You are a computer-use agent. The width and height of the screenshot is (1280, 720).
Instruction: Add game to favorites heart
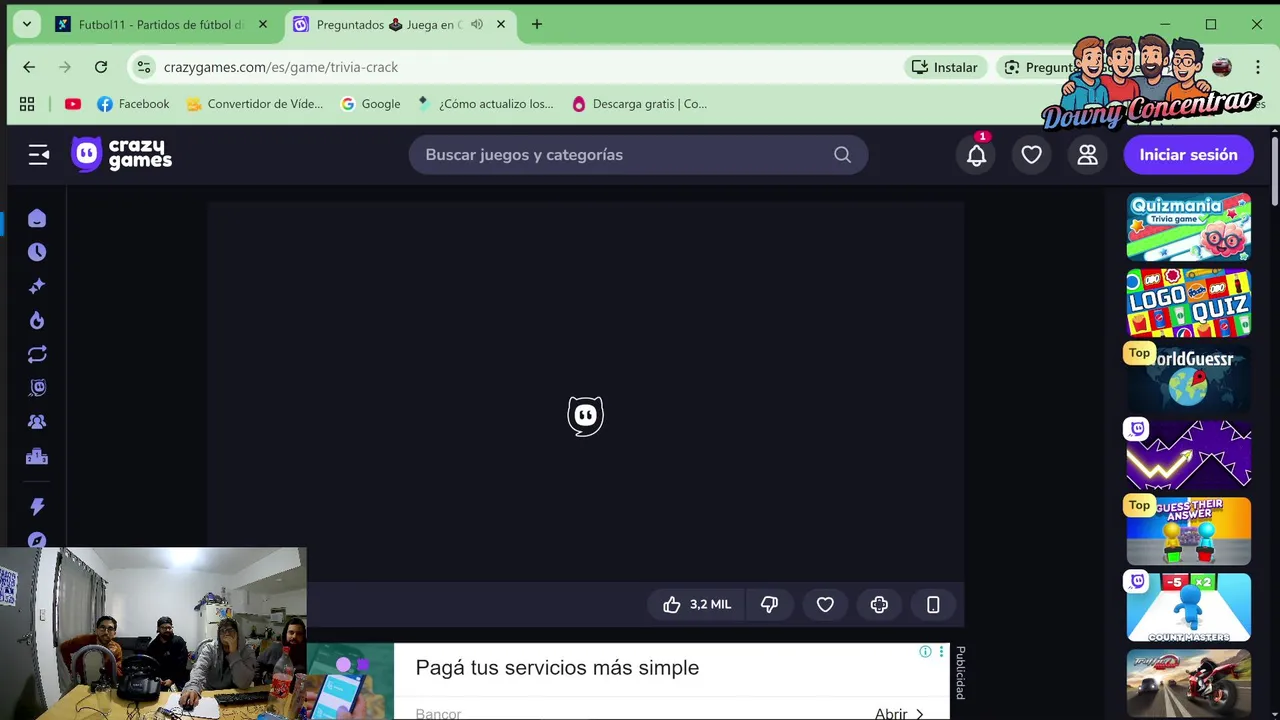825,604
